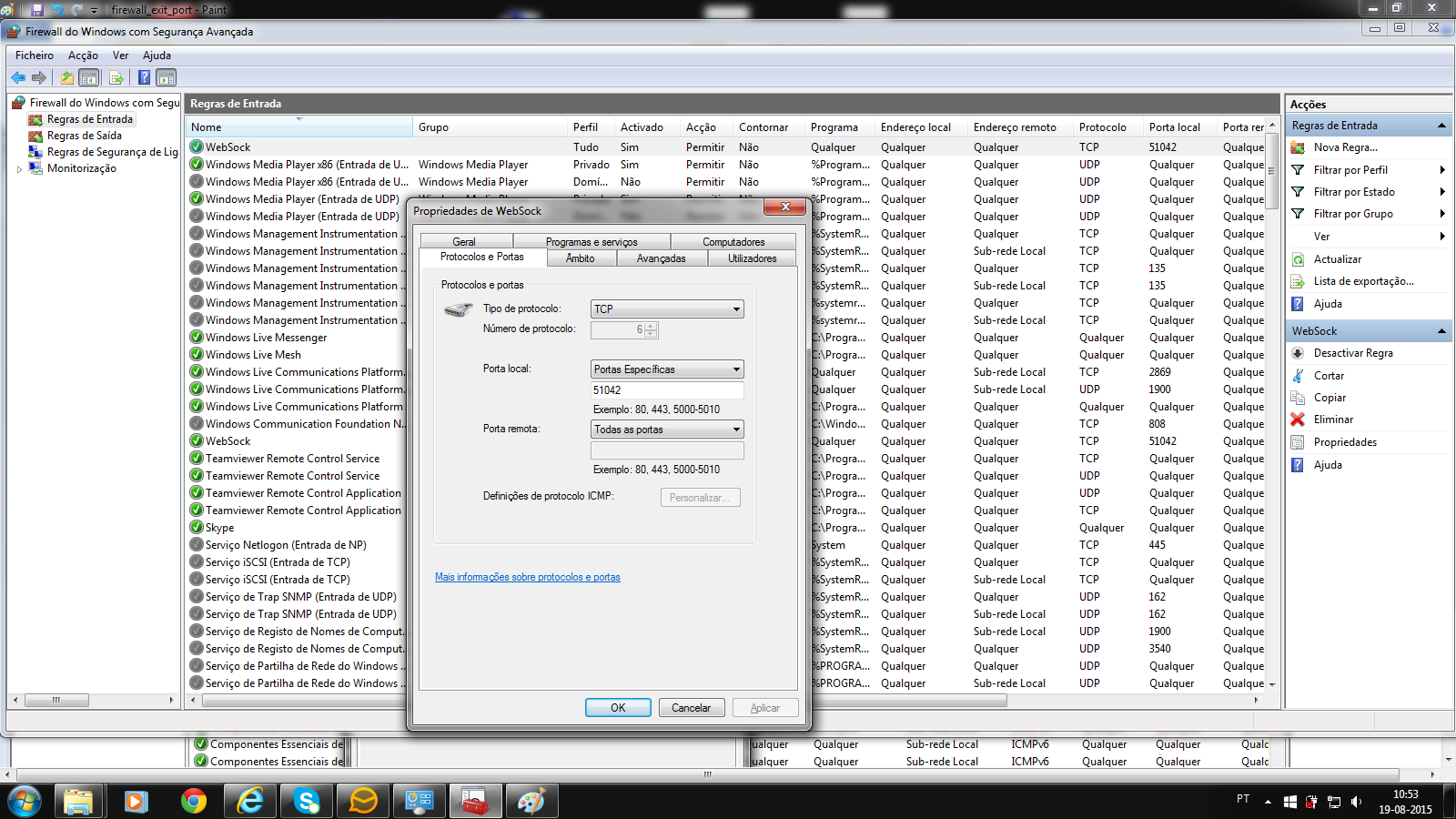Open the taskbar clock showing 10:53
This screenshot has height=819, width=1456.
click(1405, 802)
